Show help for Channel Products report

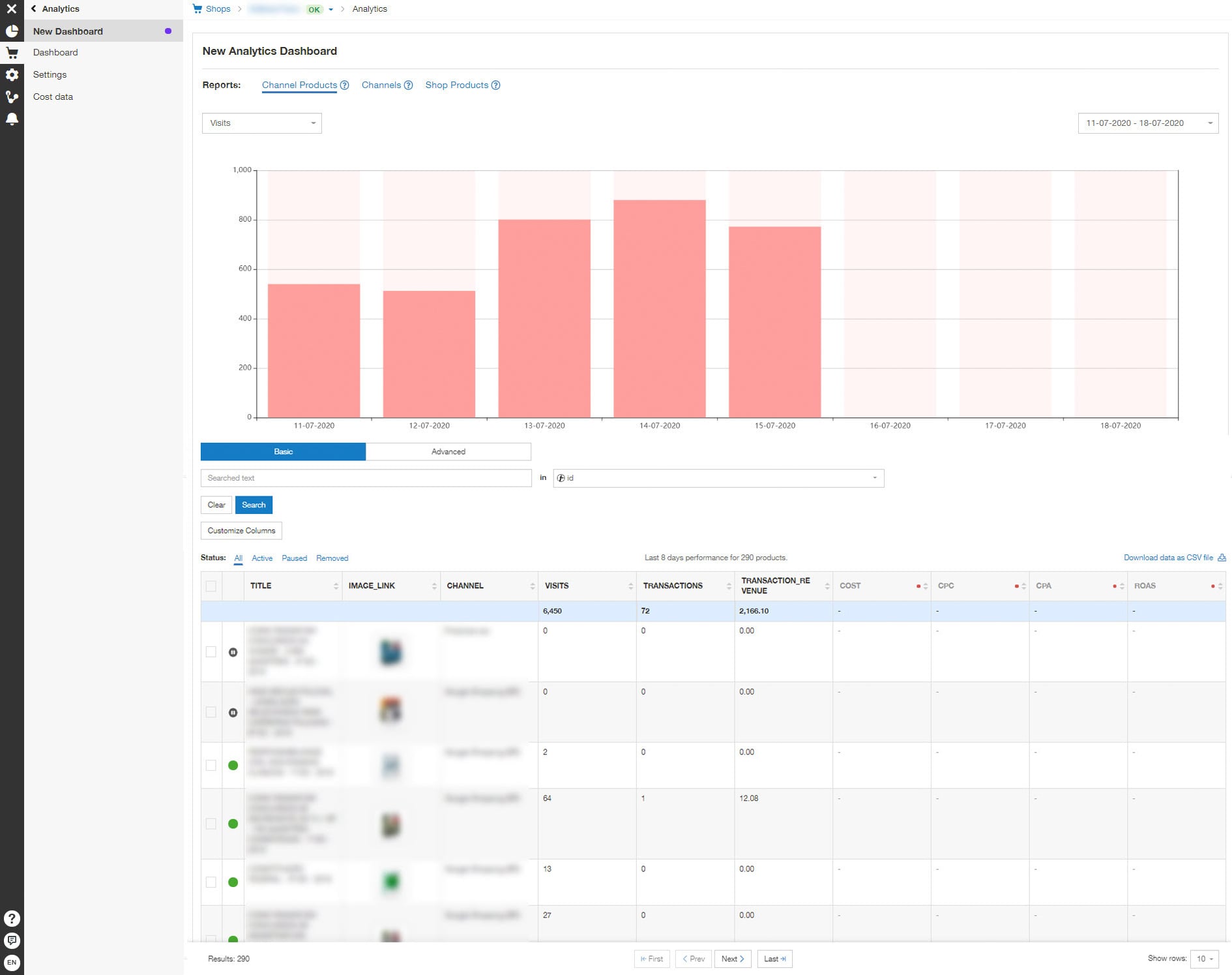pos(345,85)
